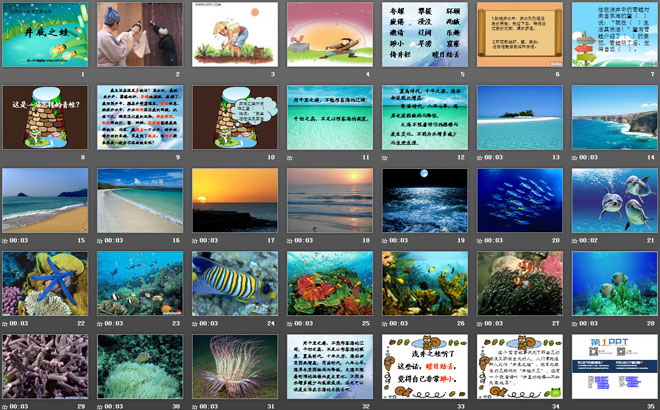The image size is (660, 410).
Task: Click the transition icon under purple coral slide 29
Action: [x=6, y=406]
